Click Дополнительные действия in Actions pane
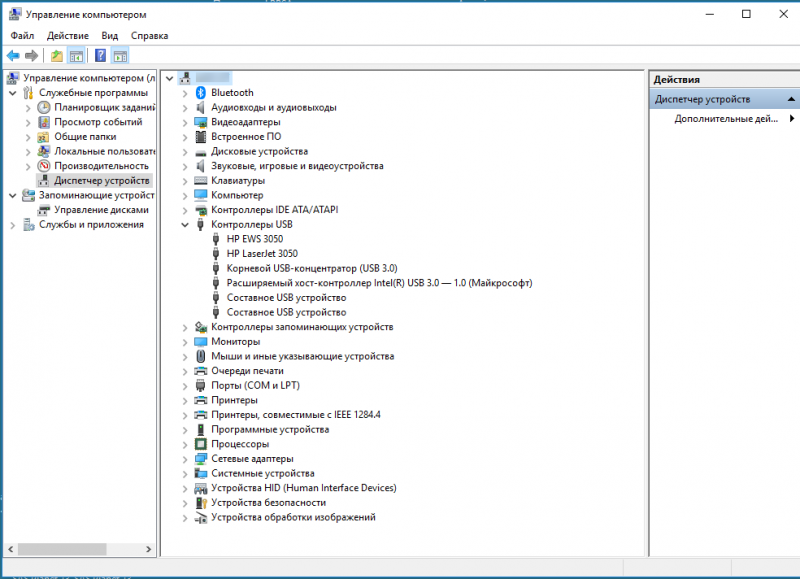This screenshot has width=800, height=579. (x=726, y=118)
